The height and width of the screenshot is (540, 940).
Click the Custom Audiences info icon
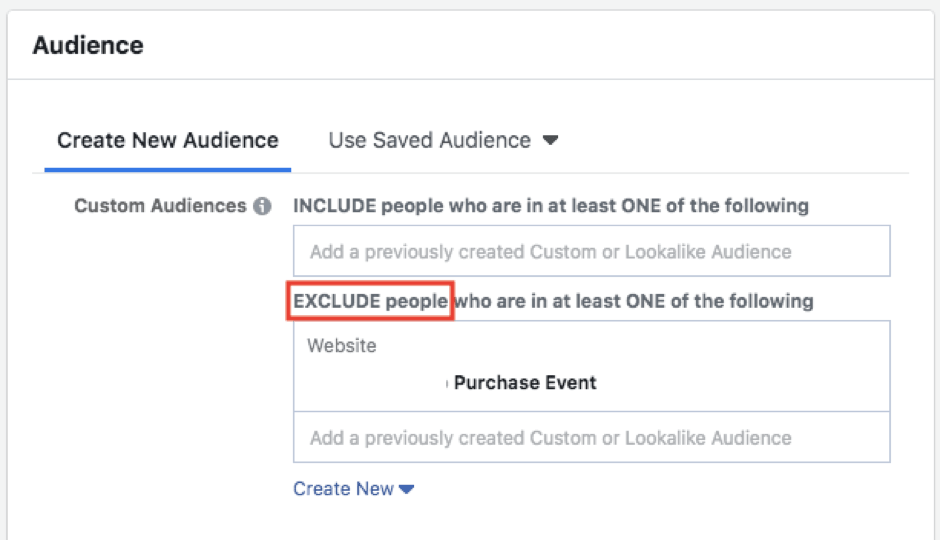tap(262, 206)
